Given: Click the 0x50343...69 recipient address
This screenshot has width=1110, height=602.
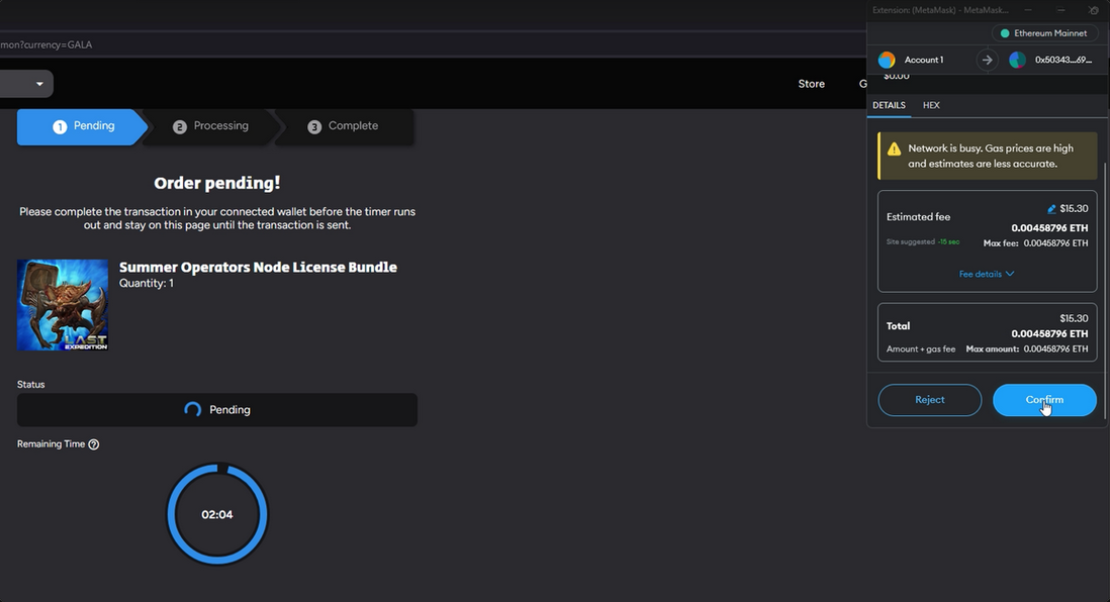Looking at the screenshot, I should coord(1063,60).
